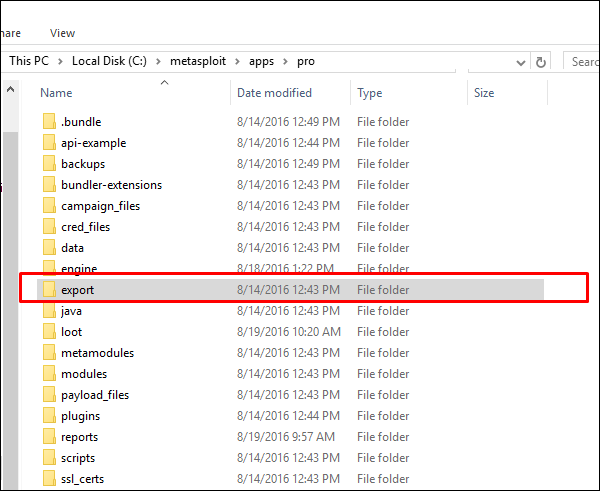600x491 pixels.
Task: Select the cred_files folder icon
Action: pos(49,227)
